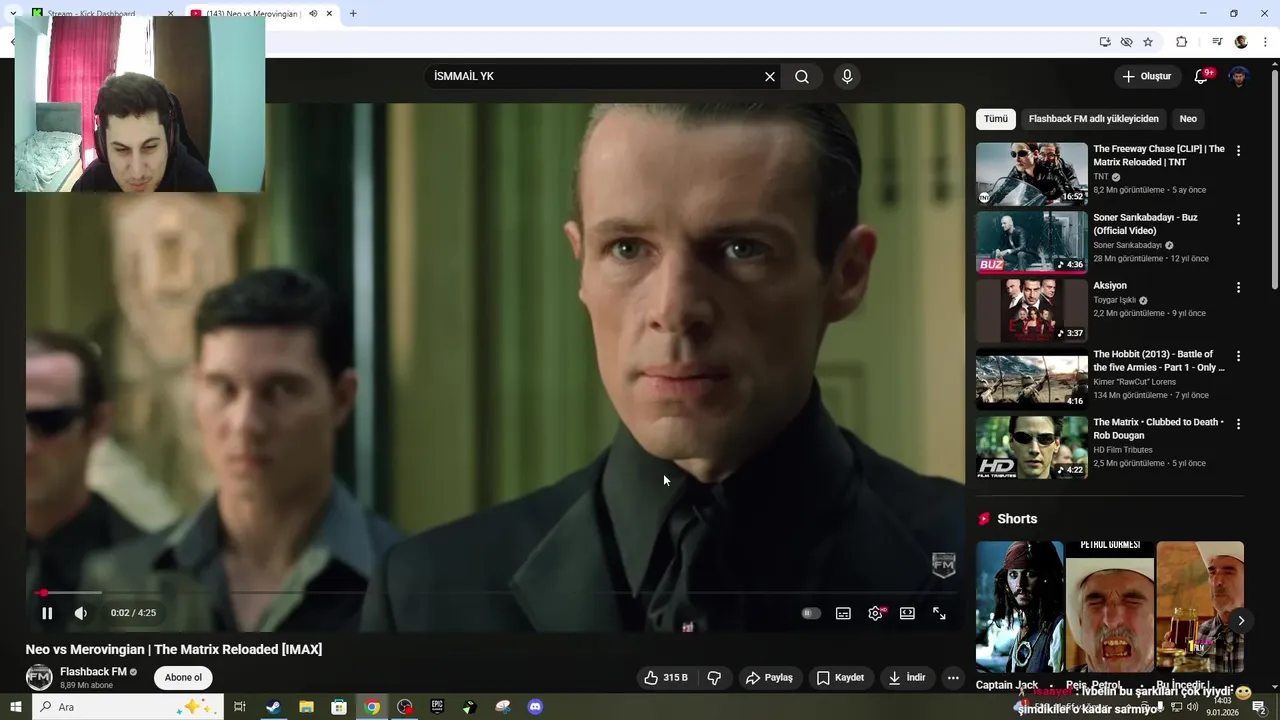Switch to the Stream - Kick Dashboard tab
Image resolution: width=1280 pixels, height=720 pixels.
[x=94, y=14]
